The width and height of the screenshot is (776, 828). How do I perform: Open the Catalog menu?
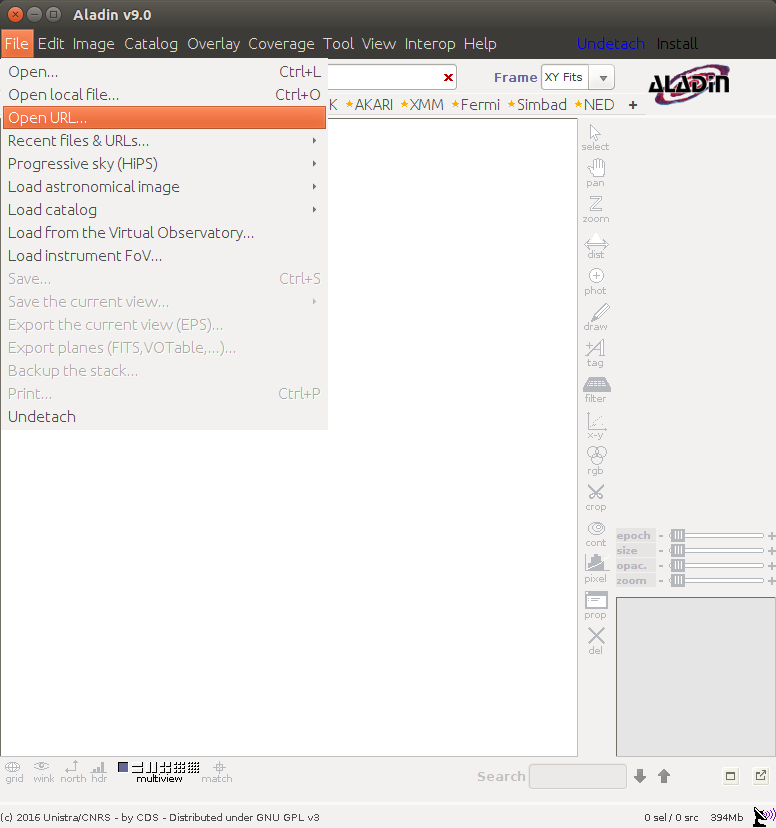coord(151,43)
